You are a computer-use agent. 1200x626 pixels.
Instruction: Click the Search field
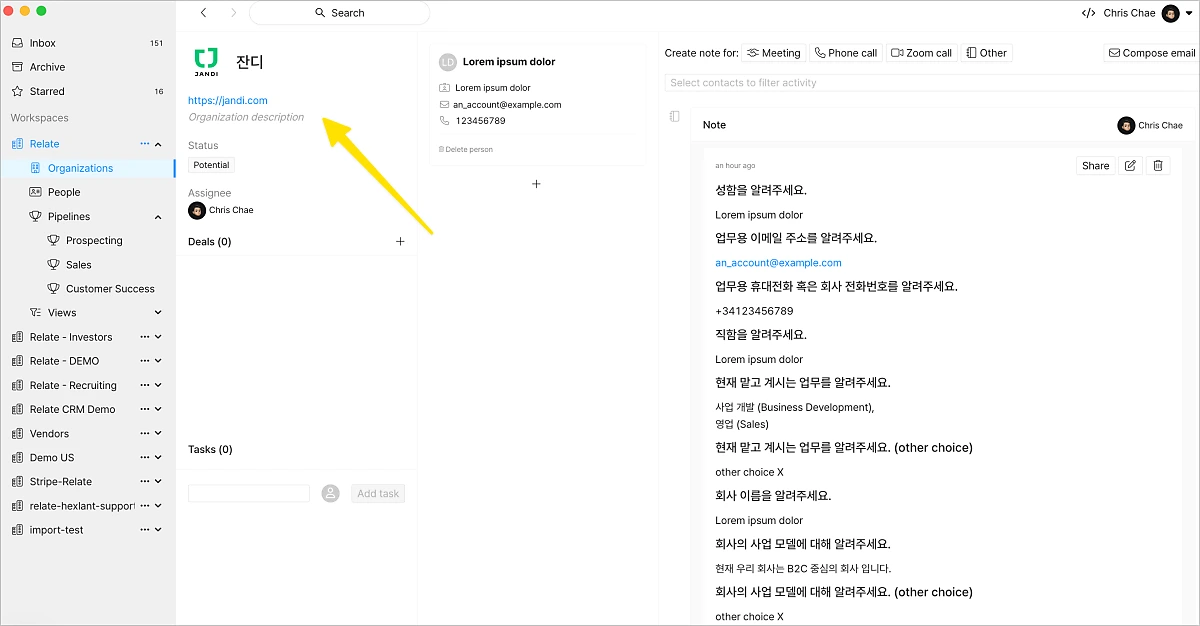339,13
